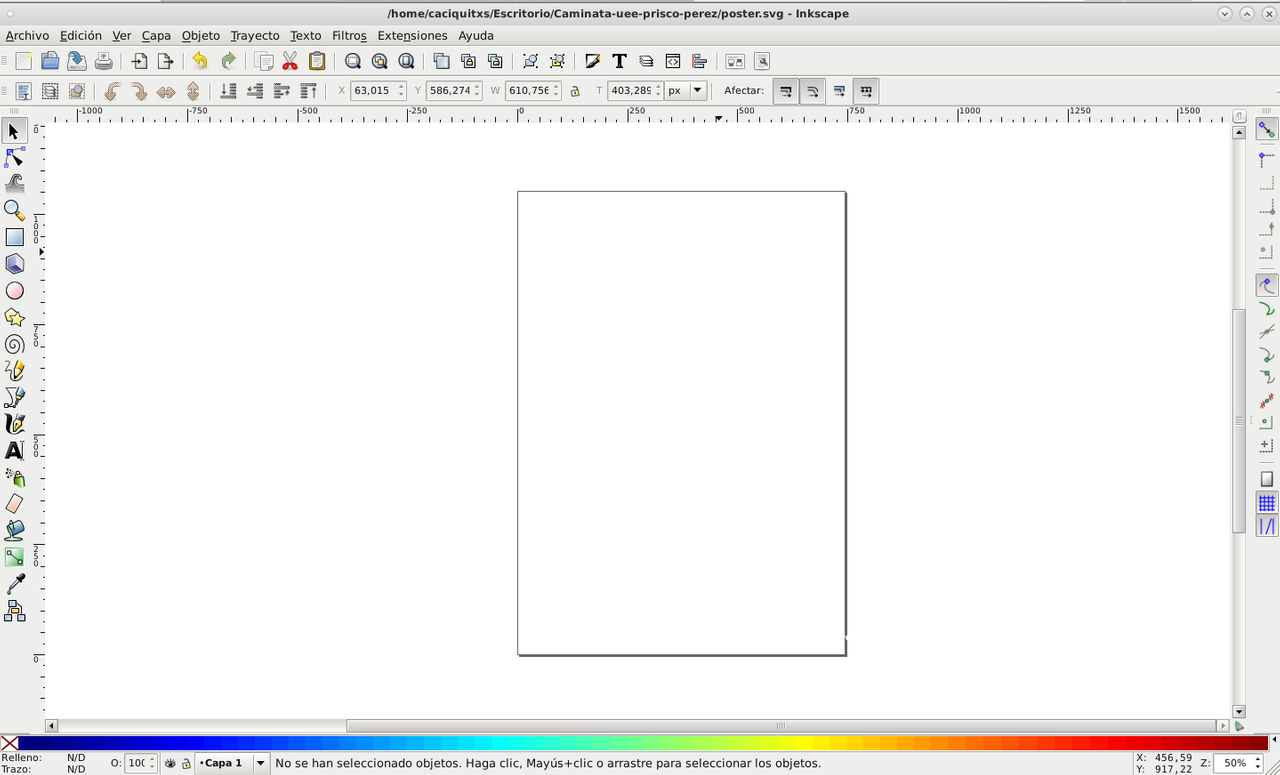
Task: Activate the Text tool
Action: (14, 450)
